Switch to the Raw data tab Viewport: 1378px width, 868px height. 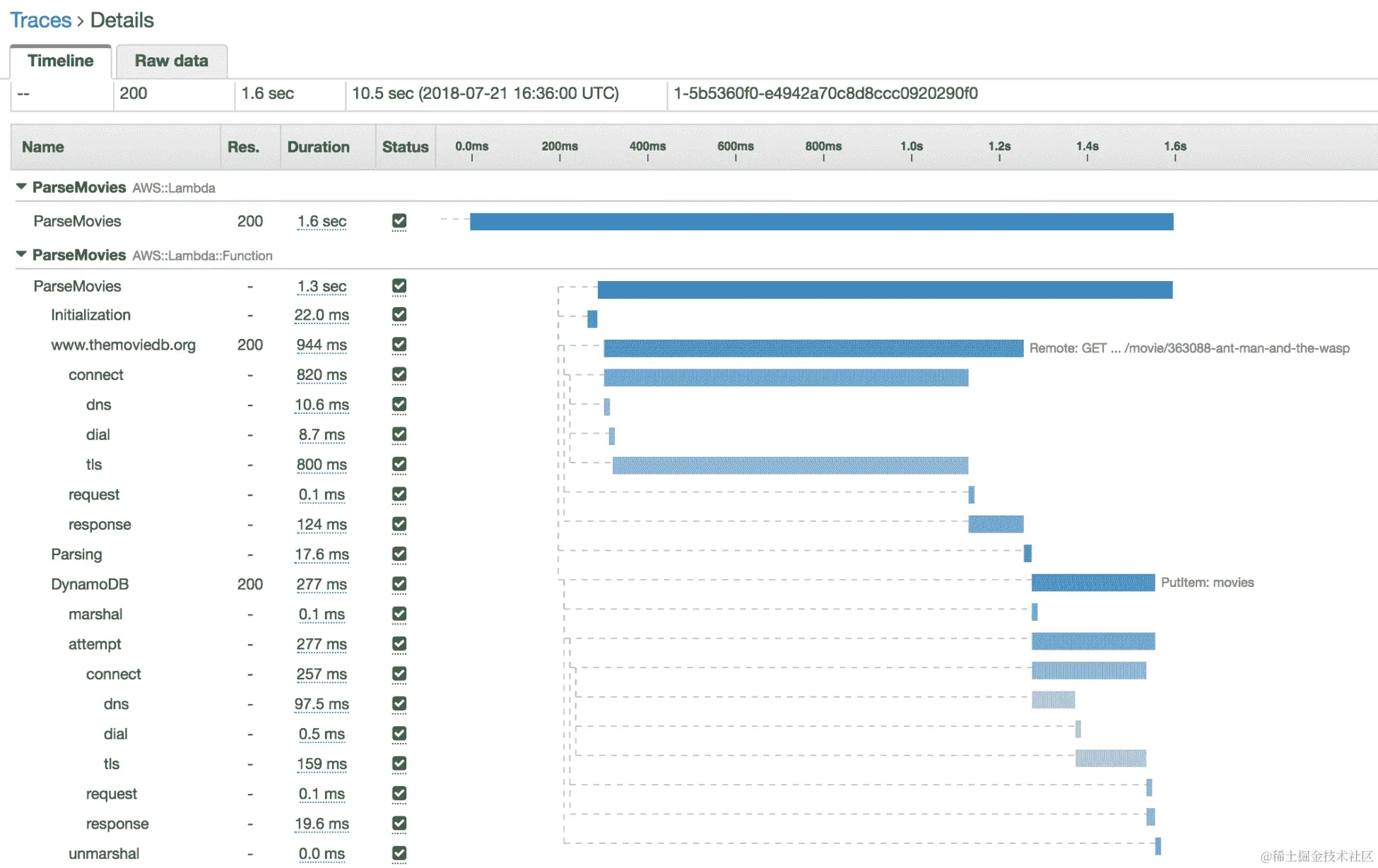[171, 61]
